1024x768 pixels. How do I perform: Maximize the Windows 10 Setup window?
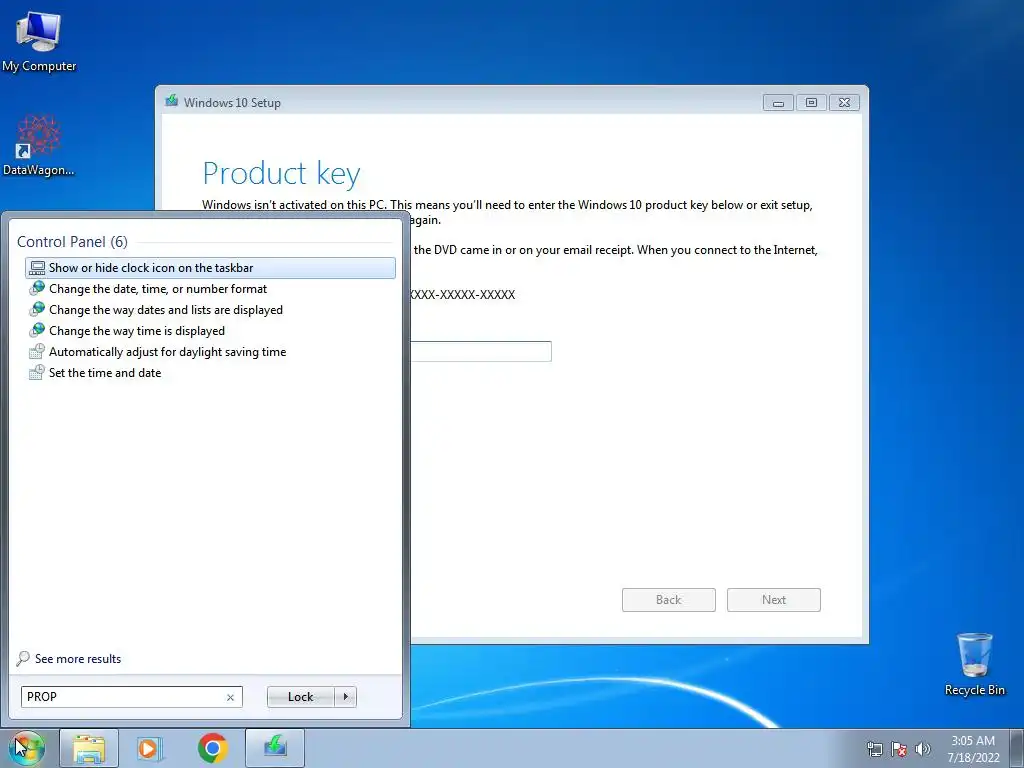click(811, 103)
